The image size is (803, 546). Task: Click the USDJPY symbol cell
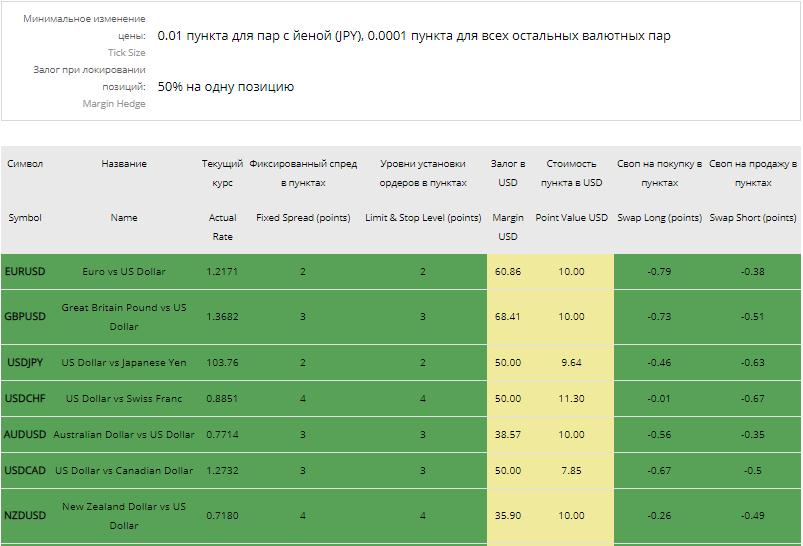tap(25, 363)
